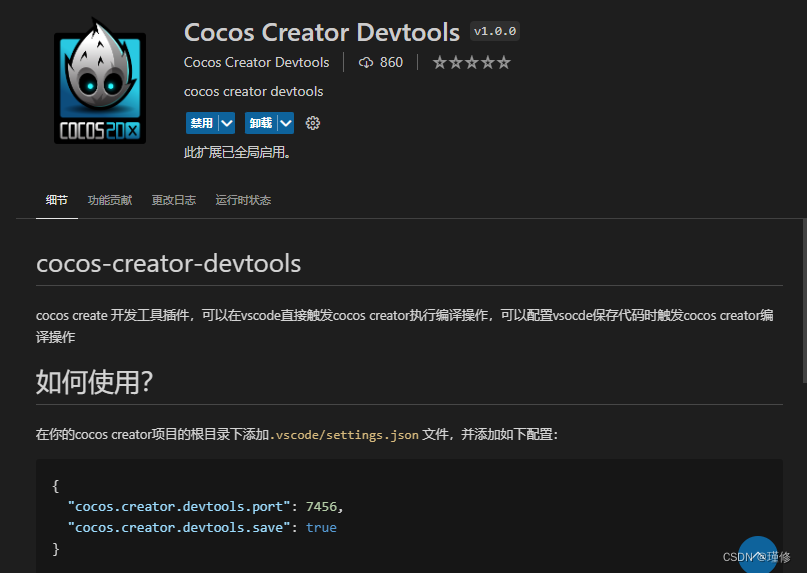Click the .vscode/settings.json inline code
This screenshot has height=573, width=807.
[x=345, y=435]
